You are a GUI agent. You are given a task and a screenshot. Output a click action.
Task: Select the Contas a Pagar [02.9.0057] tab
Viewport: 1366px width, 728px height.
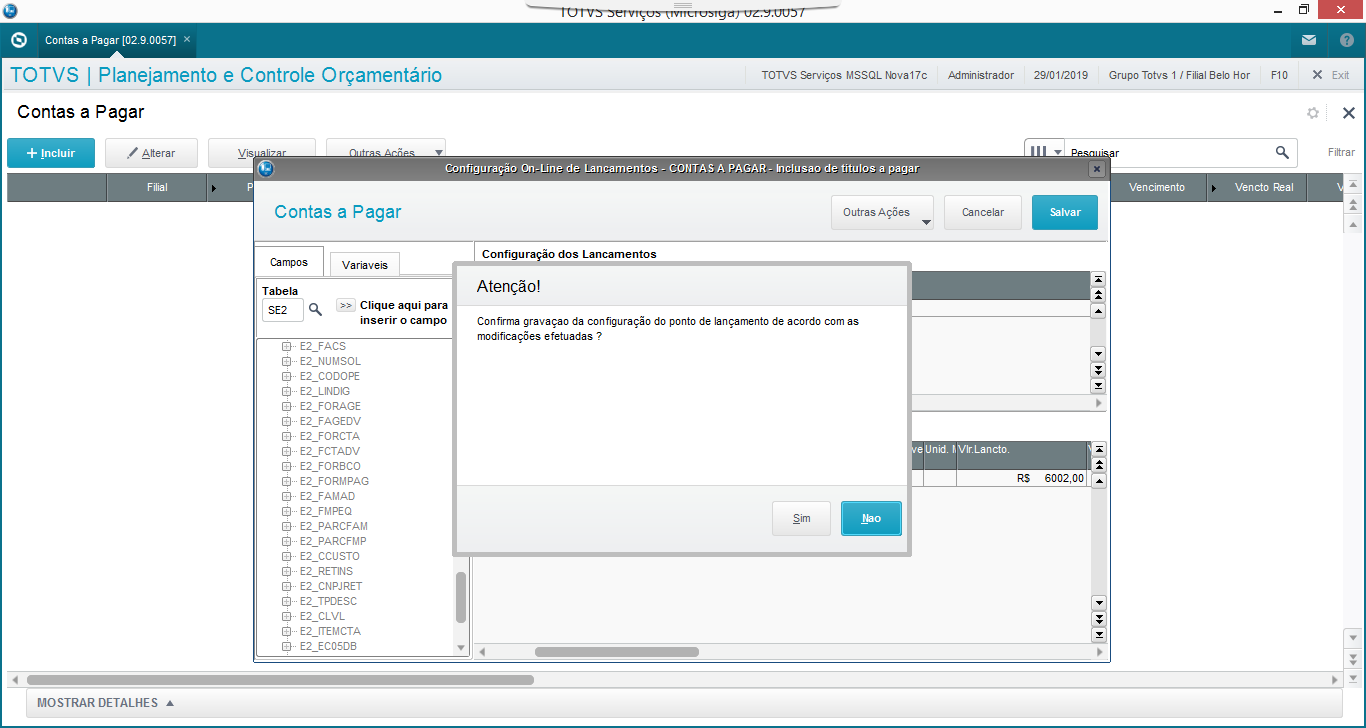(x=110, y=40)
